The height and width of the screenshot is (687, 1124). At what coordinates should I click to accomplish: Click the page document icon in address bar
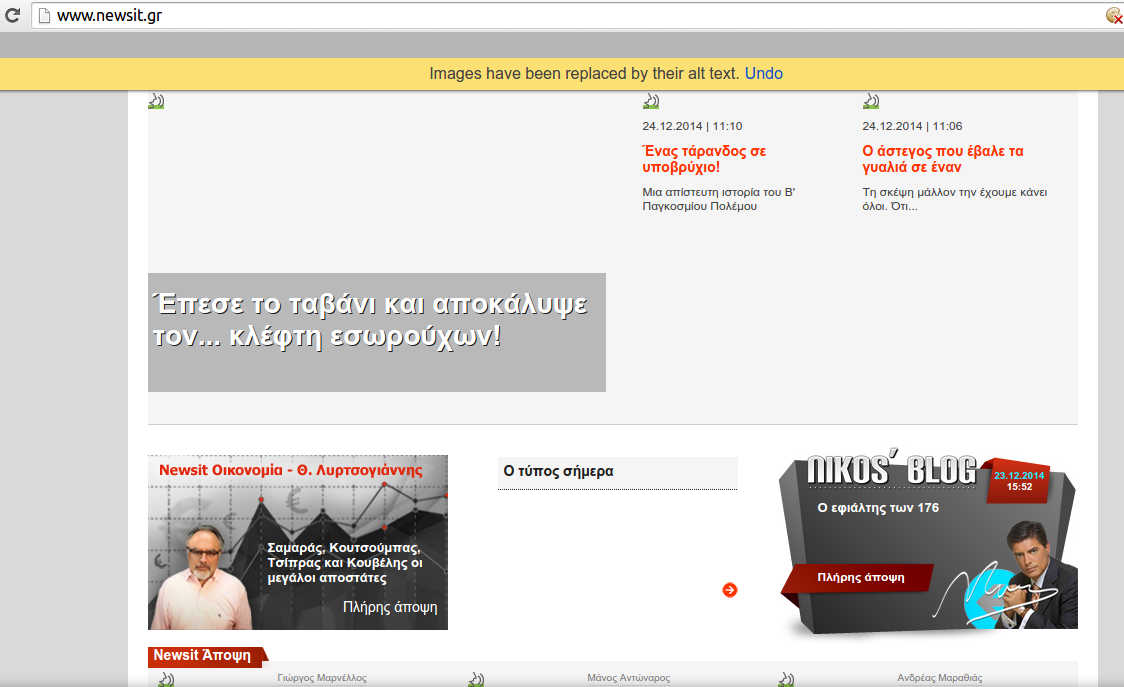point(44,15)
